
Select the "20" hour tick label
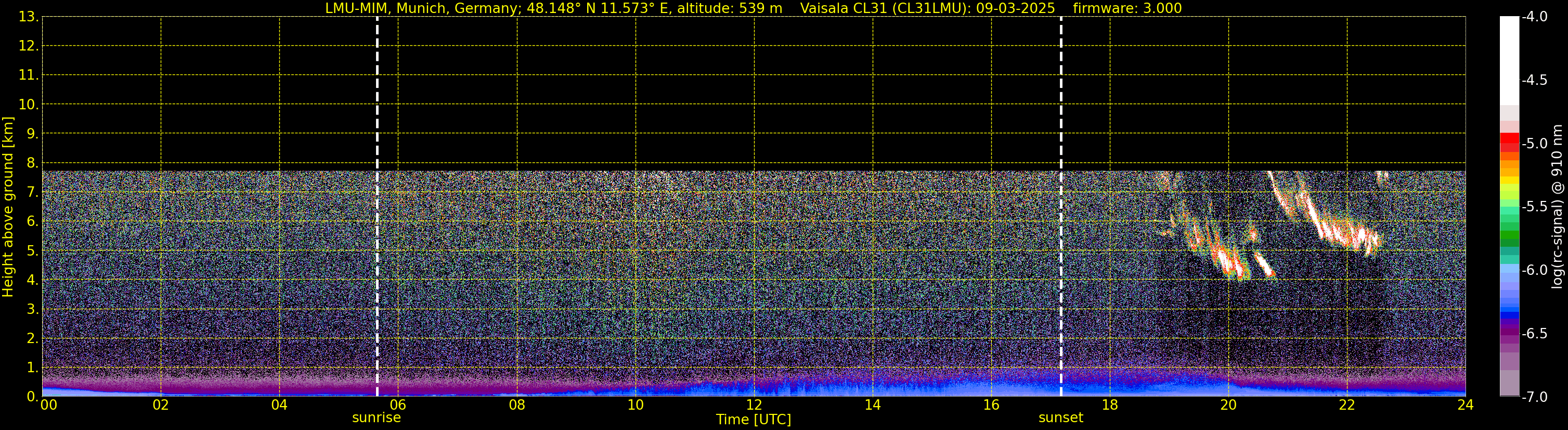click(1228, 405)
